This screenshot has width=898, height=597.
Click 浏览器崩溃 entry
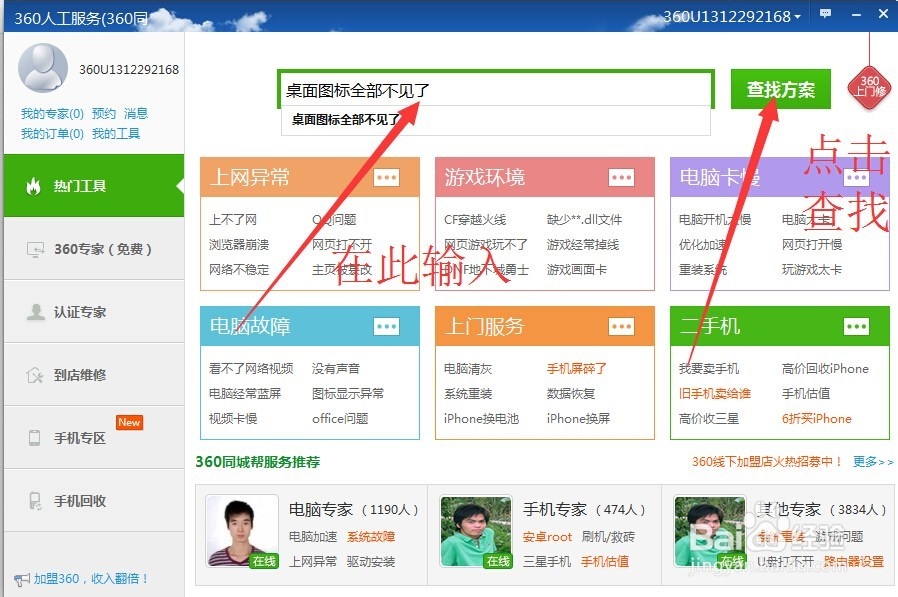point(239,245)
